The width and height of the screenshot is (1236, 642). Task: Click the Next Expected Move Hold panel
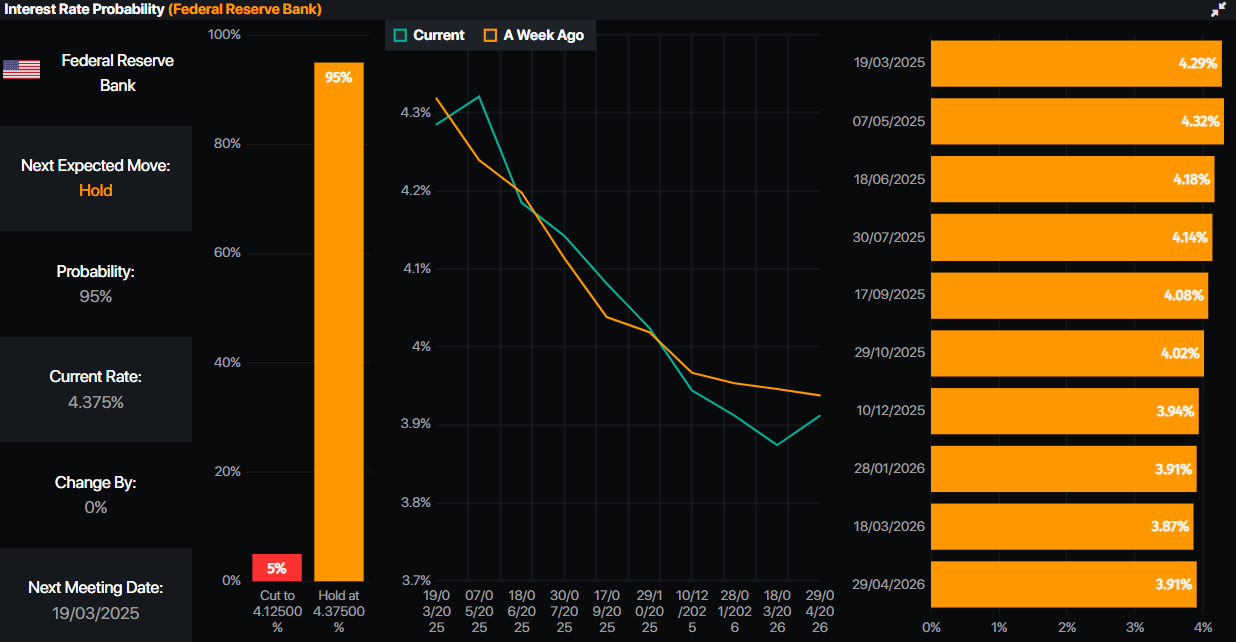96,178
